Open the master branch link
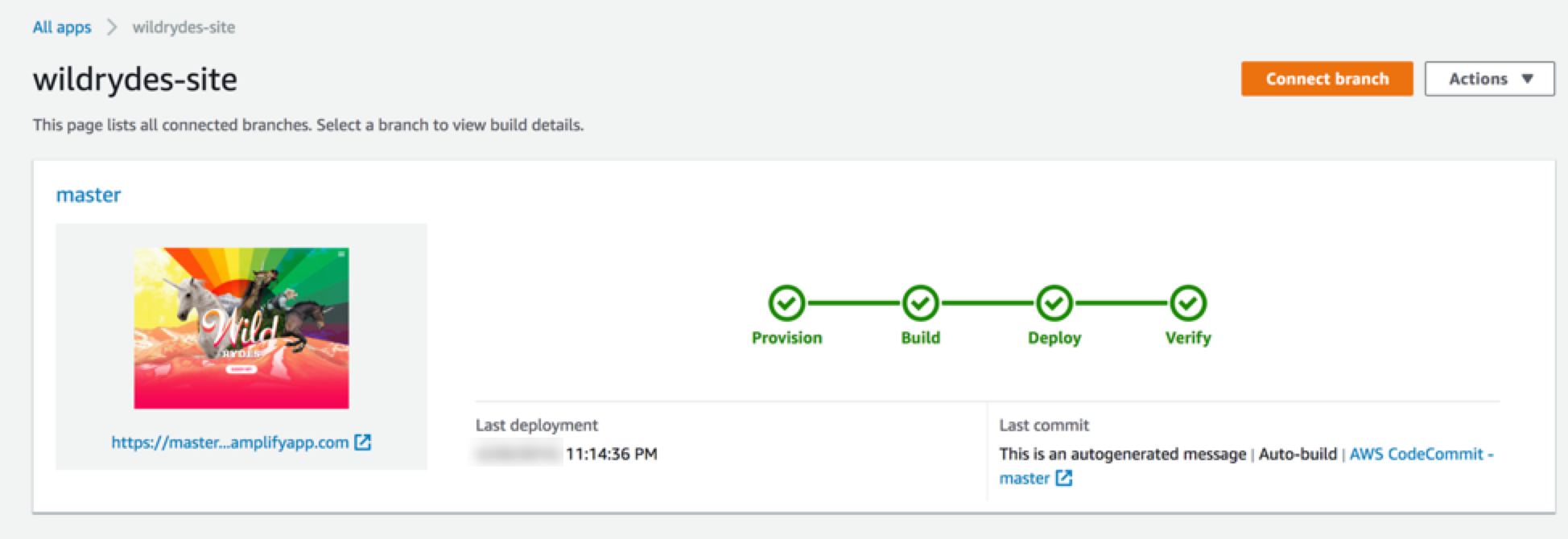 tap(89, 195)
